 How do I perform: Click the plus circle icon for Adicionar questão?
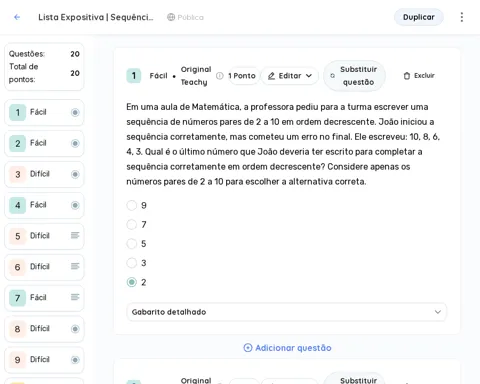(x=248, y=348)
